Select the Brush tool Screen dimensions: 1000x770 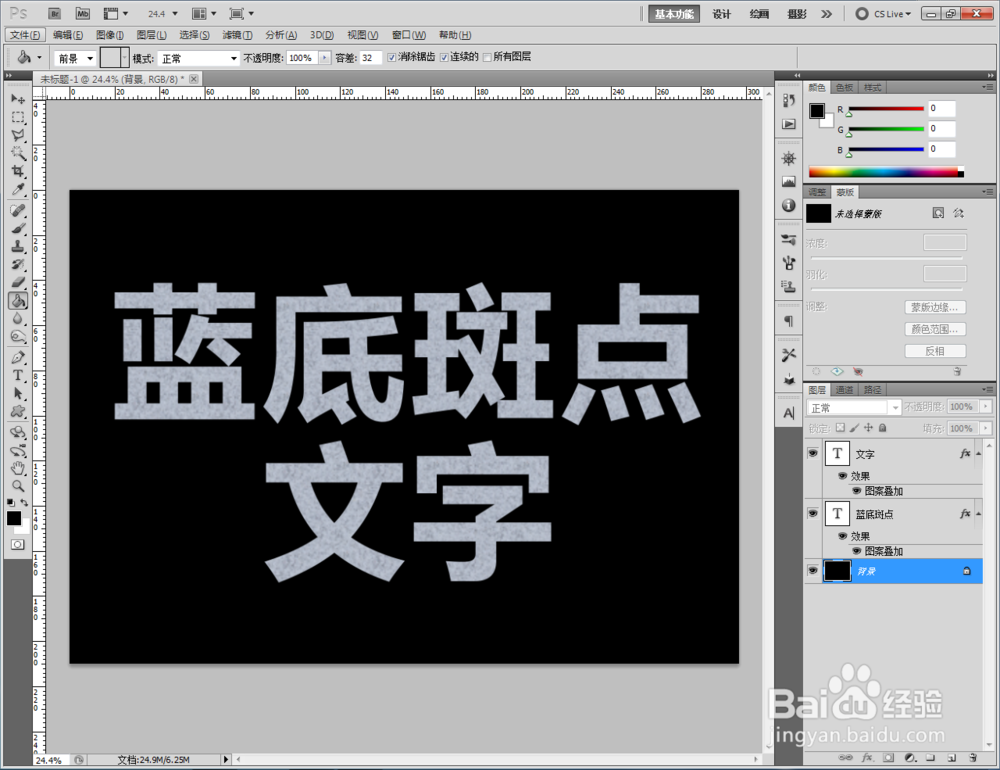click(18, 228)
